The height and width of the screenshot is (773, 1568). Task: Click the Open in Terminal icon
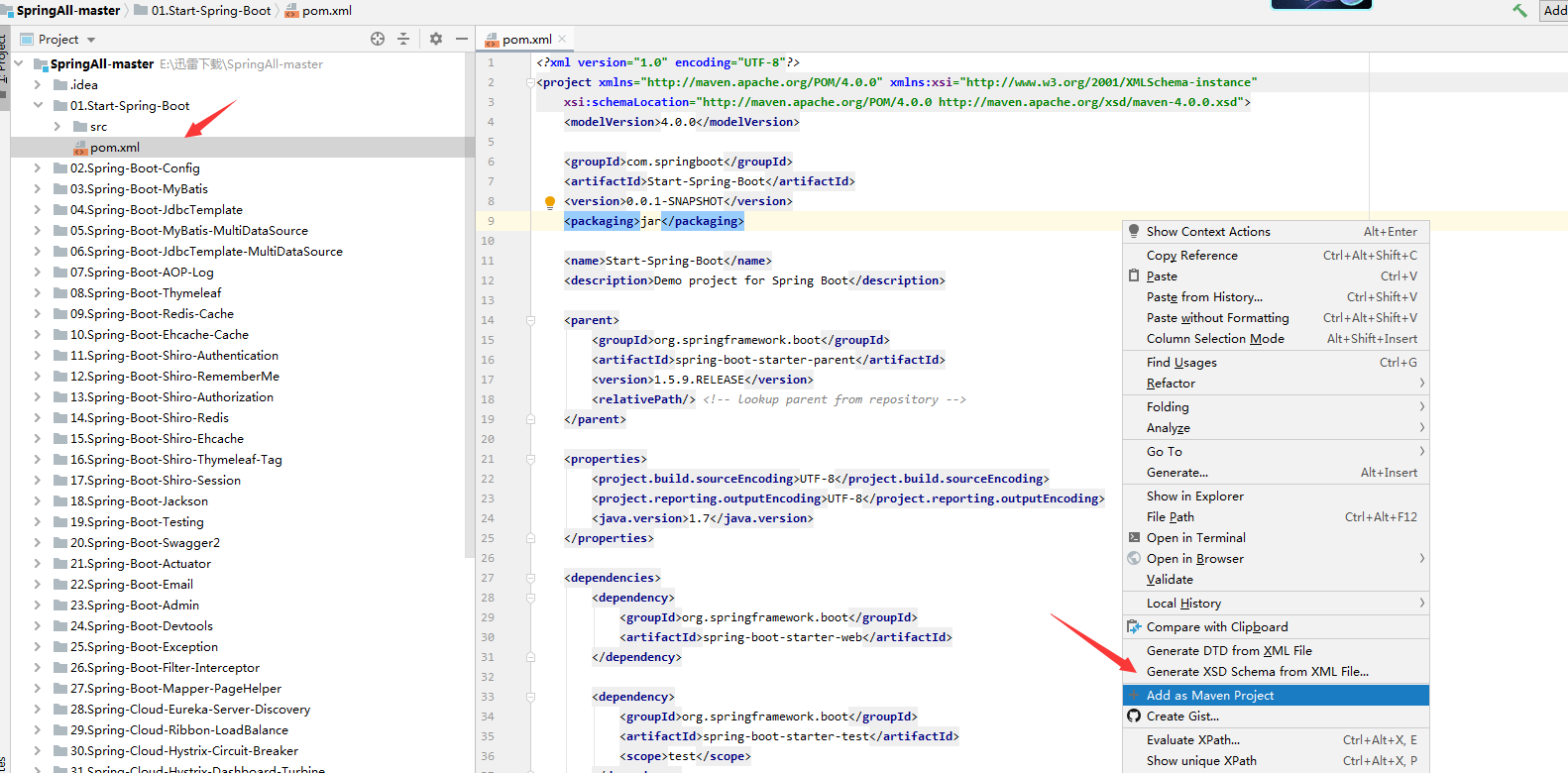1134,537
